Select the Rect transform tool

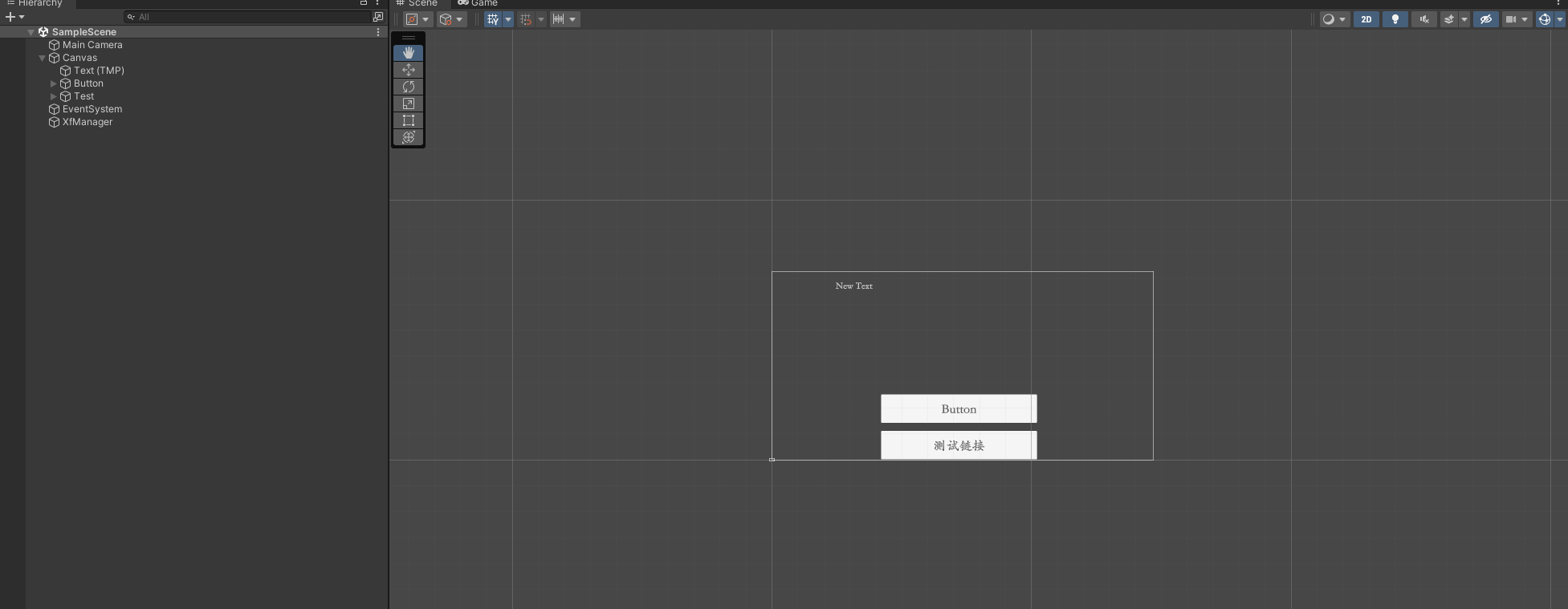409,120
